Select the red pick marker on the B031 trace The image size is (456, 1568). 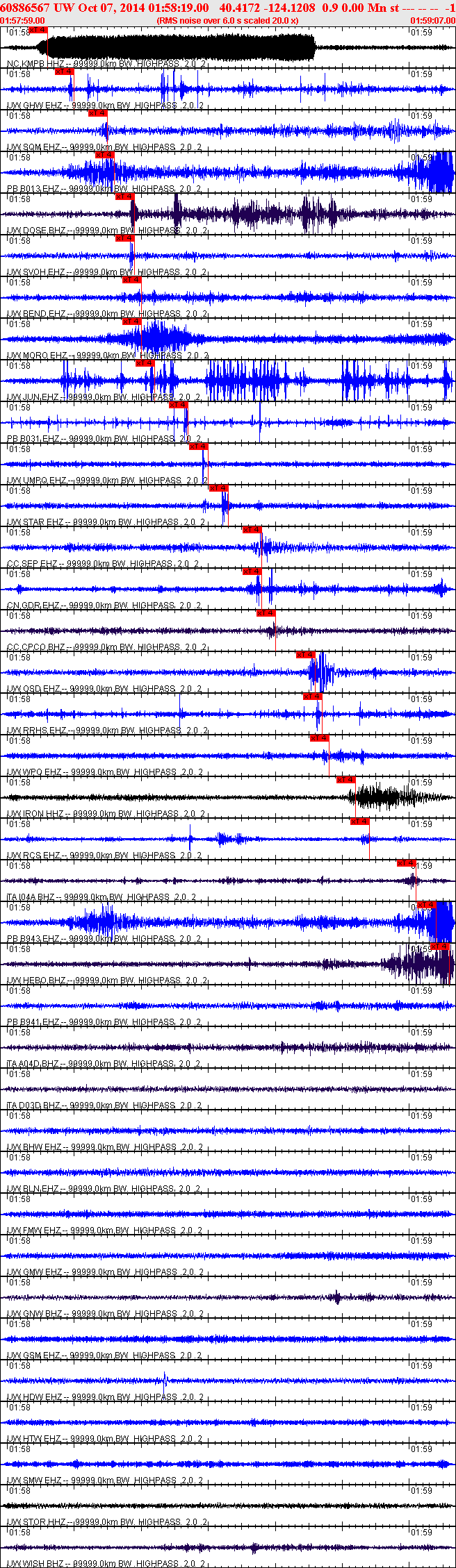point(179,405)
